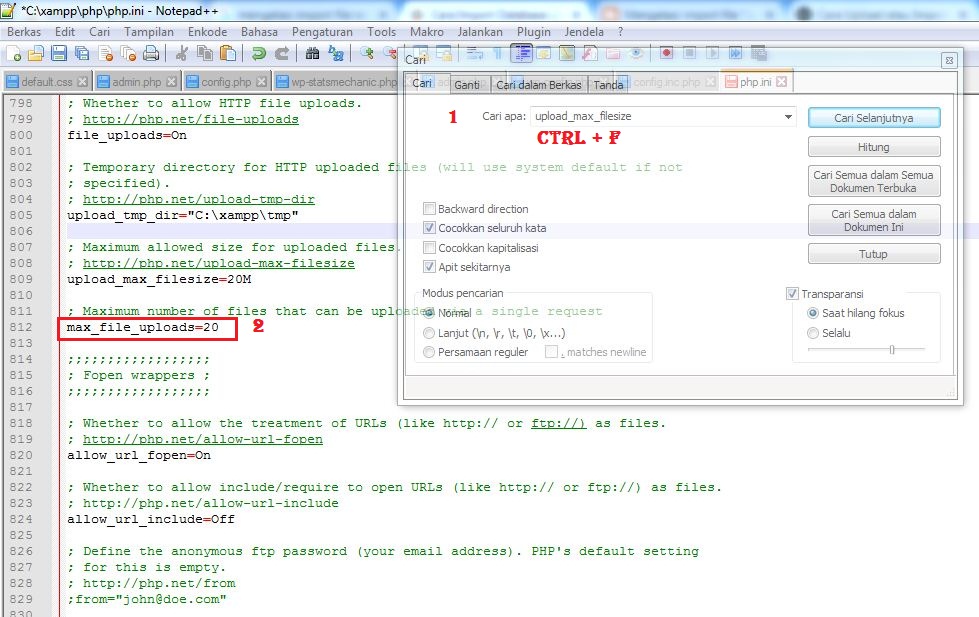This screenshot has height=617, width=979.
Task: Choose Saat hilang fokus transparency option
Action: pyautogui.click(x=813, y=313)
